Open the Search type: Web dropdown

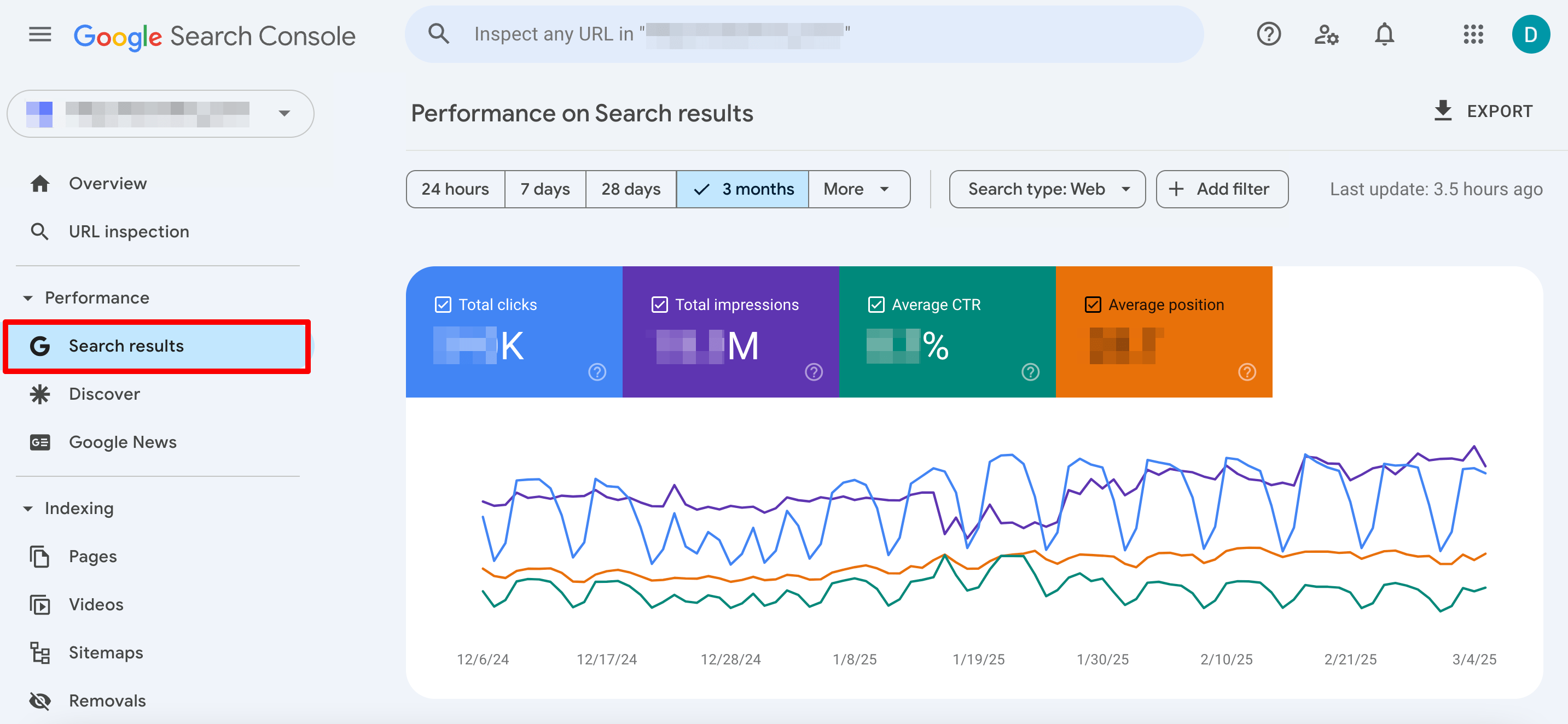pyautogui.click(x=1047, y=189)
